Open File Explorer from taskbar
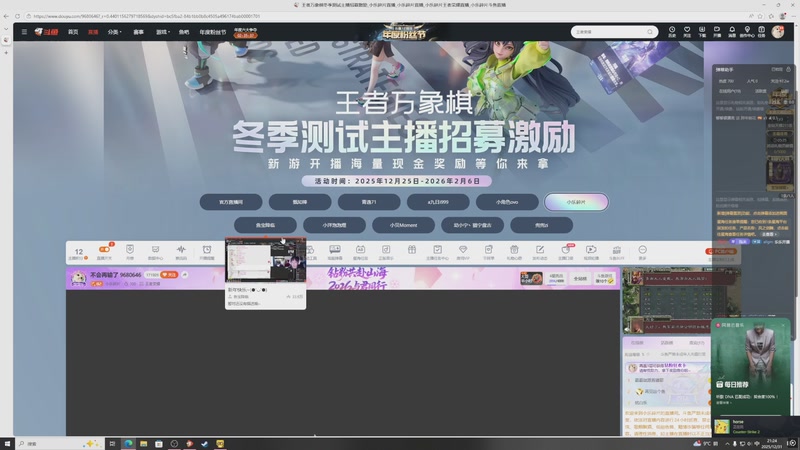 (x=143, y=443)
